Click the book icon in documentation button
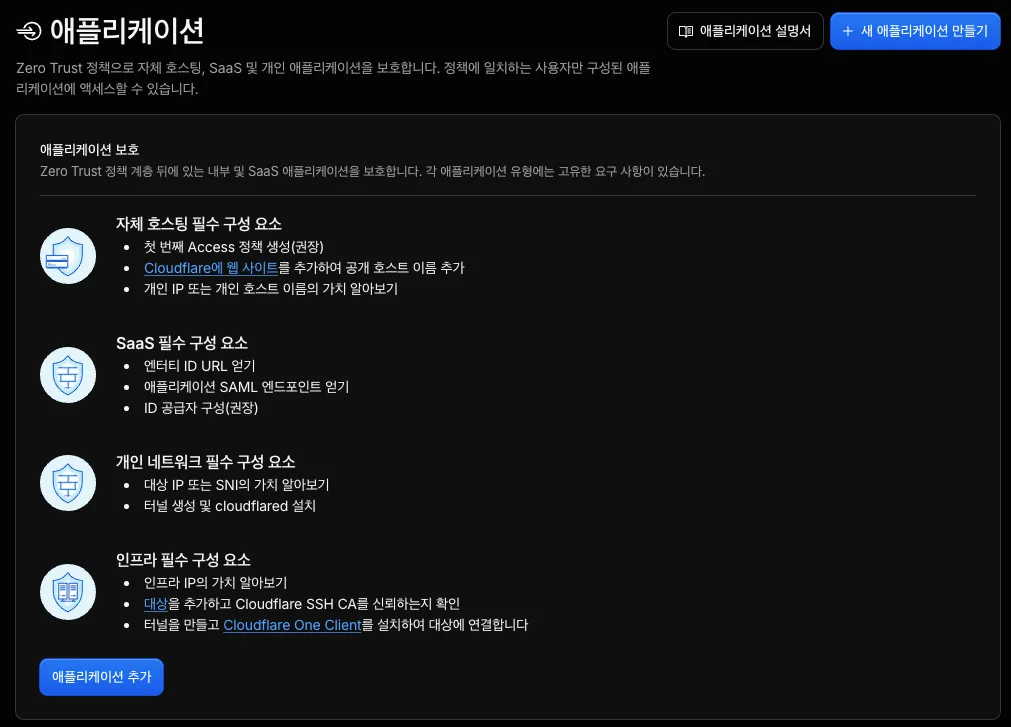The width and height of the screenshot is (1011, 727). (x=686, y=31)
